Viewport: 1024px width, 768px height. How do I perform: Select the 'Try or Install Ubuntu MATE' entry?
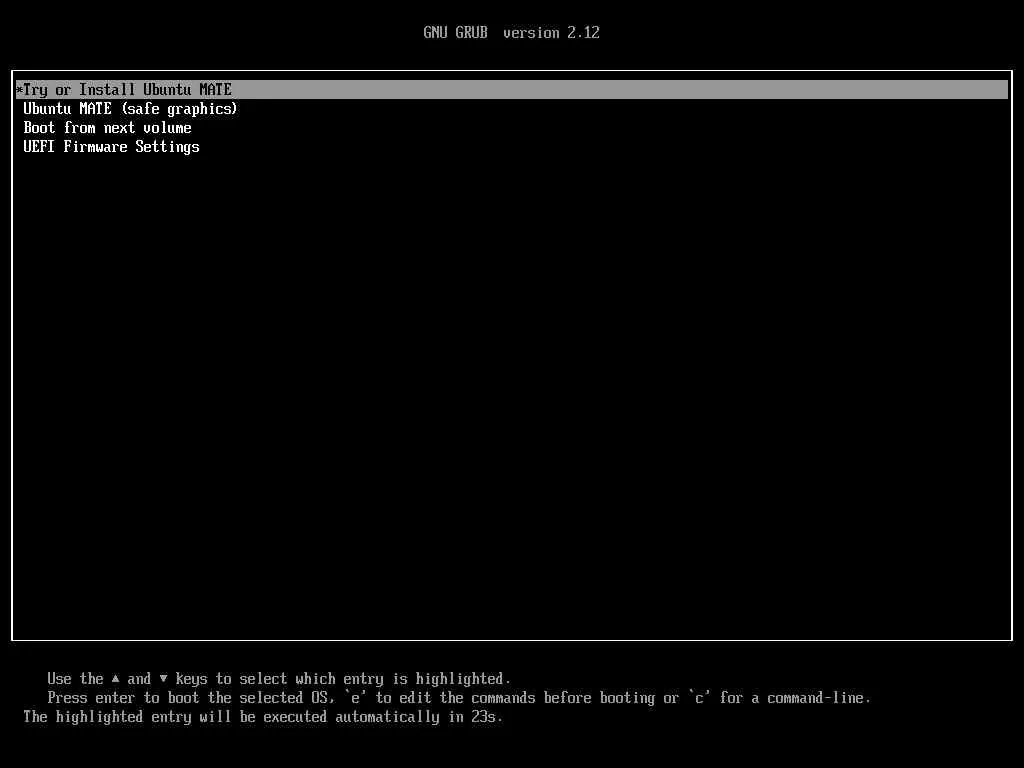(x=511, y=89)
